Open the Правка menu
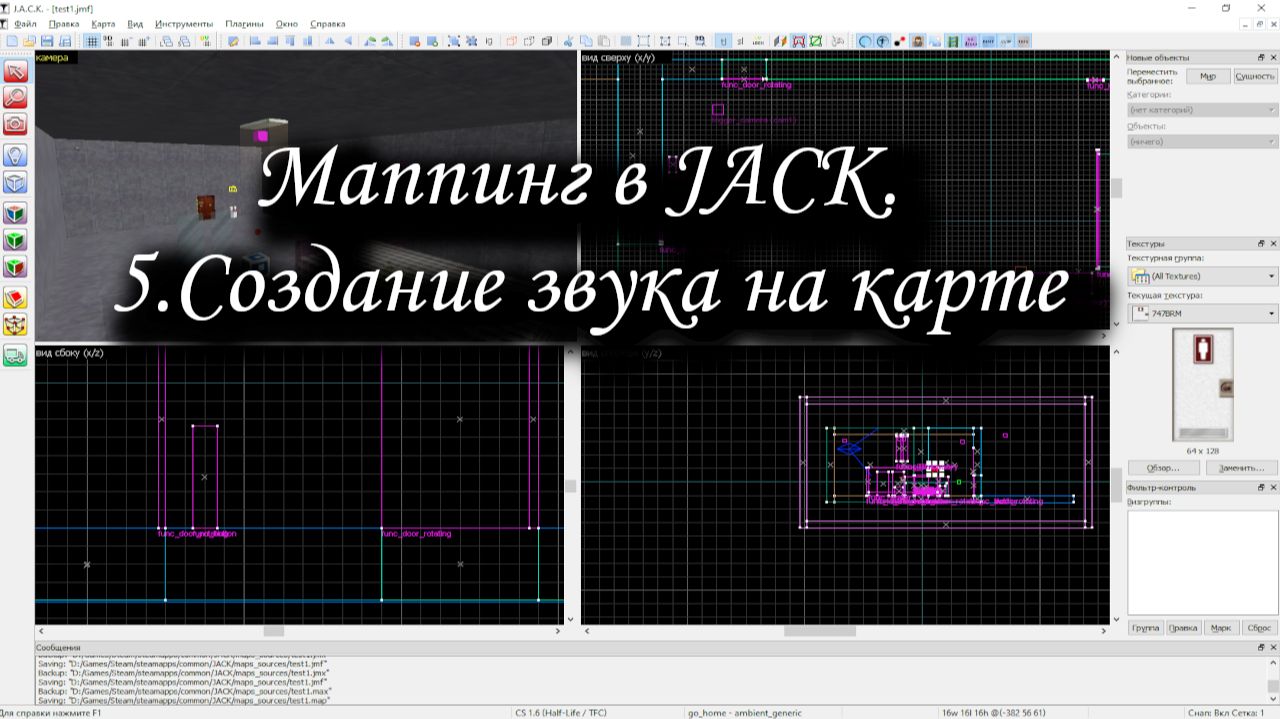Screen dimensions: 1280x719 [x=63, y=23]
